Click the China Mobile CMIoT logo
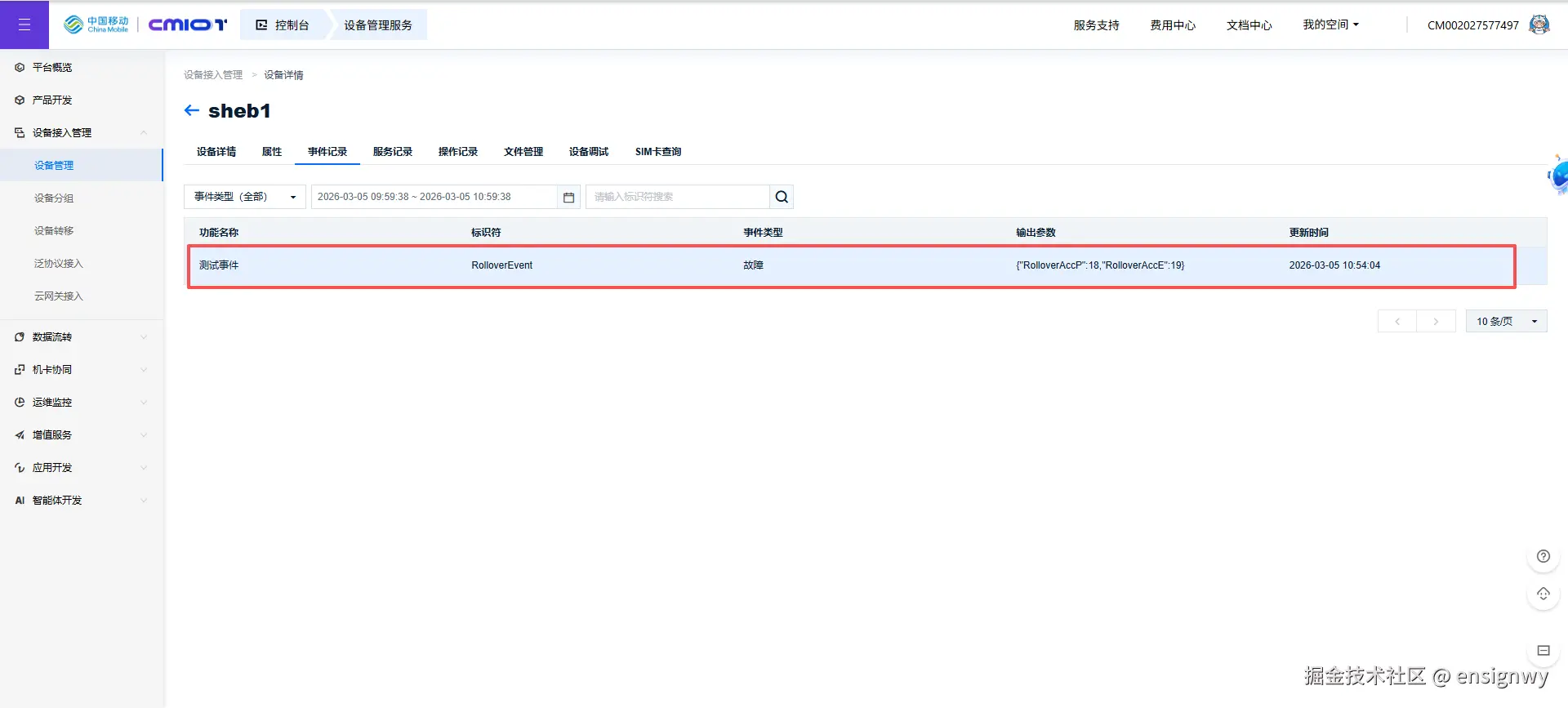This screenshot has height=708, width=1568. (x=145, y=24)
